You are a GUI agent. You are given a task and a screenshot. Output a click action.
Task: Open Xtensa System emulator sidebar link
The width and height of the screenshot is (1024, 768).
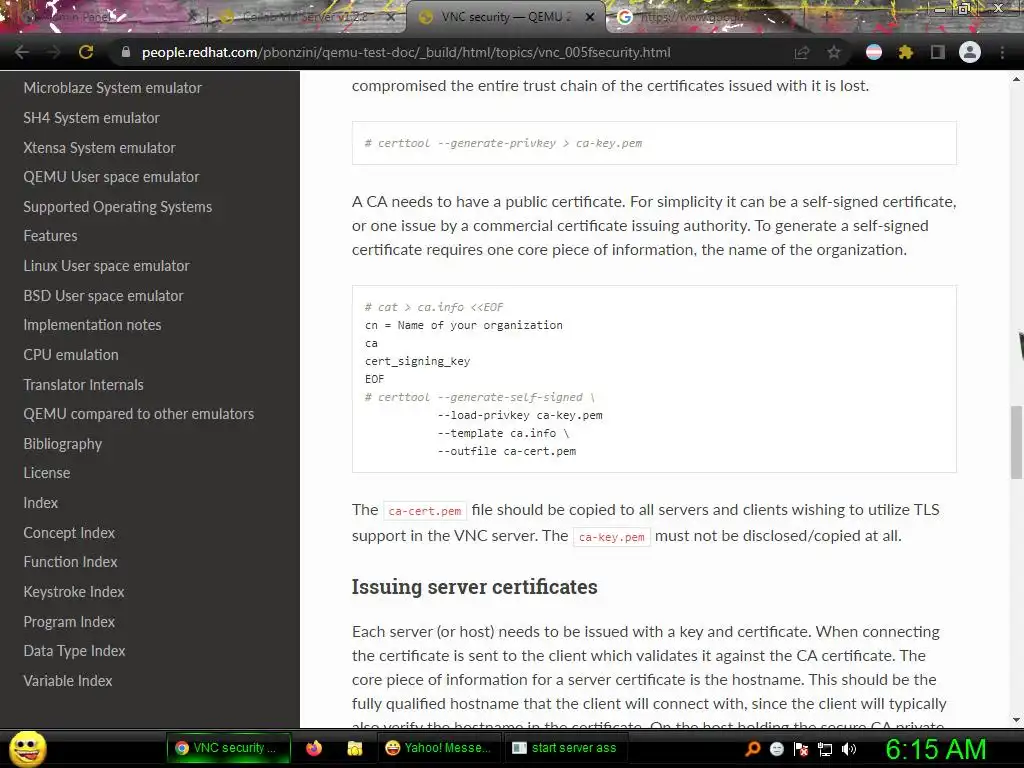99,148
